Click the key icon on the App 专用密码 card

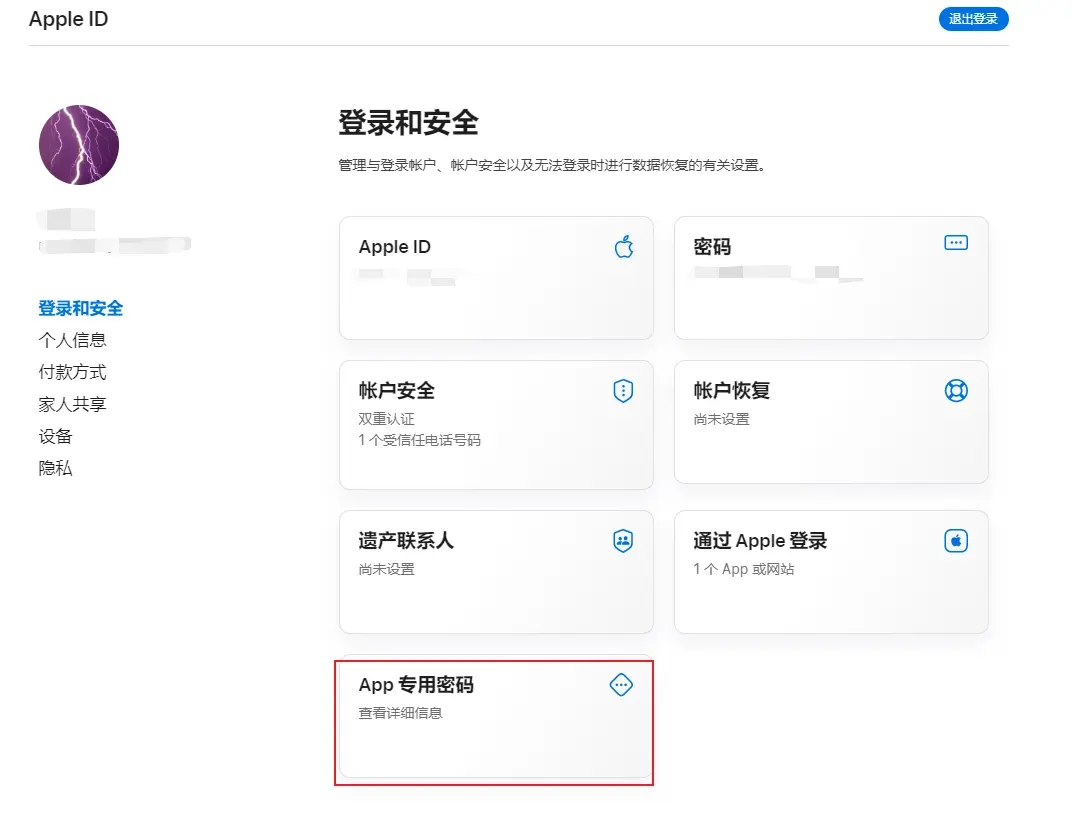click(621, 685)
